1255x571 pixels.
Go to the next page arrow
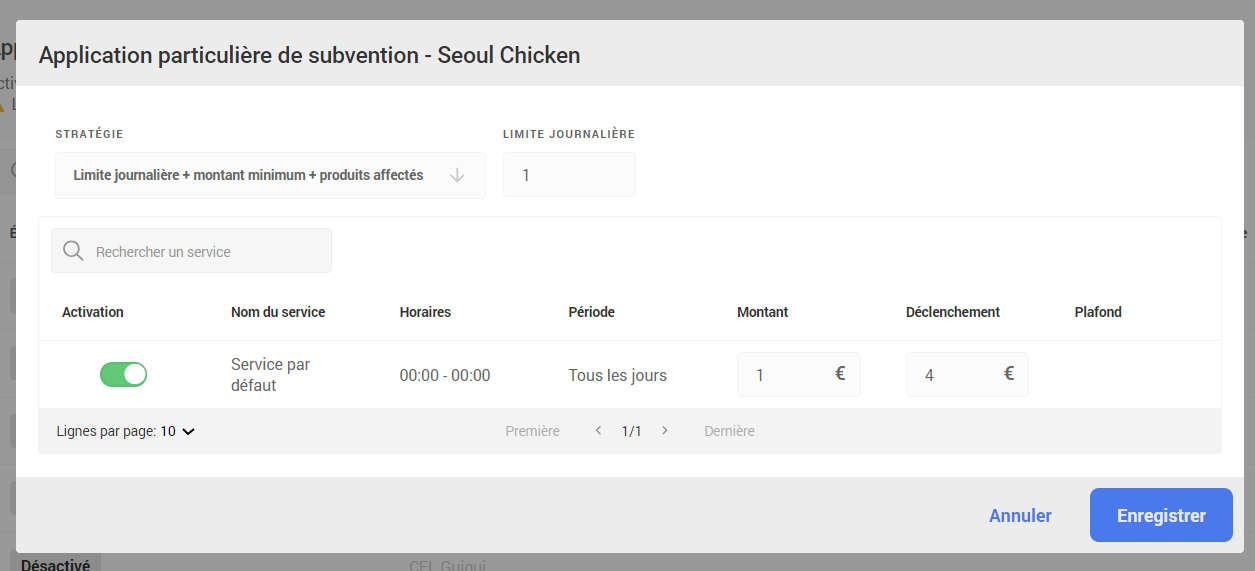tap(665, 431)
